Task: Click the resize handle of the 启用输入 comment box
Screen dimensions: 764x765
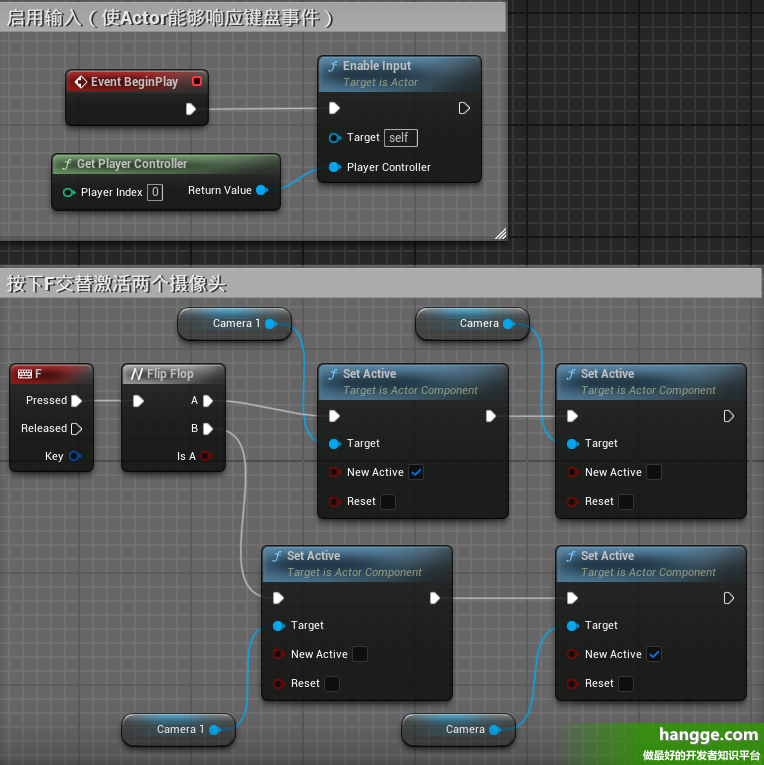Action: pyautogui.click(x=500, y=233)
